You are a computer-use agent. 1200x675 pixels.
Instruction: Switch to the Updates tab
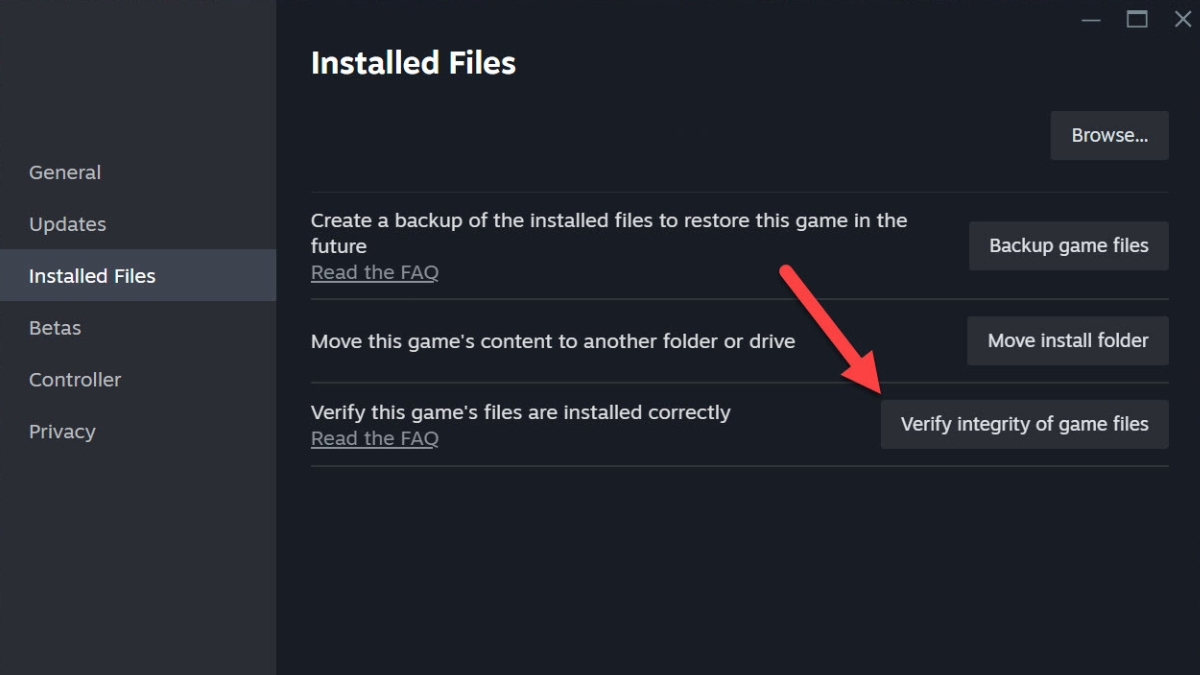click(68, 224)
